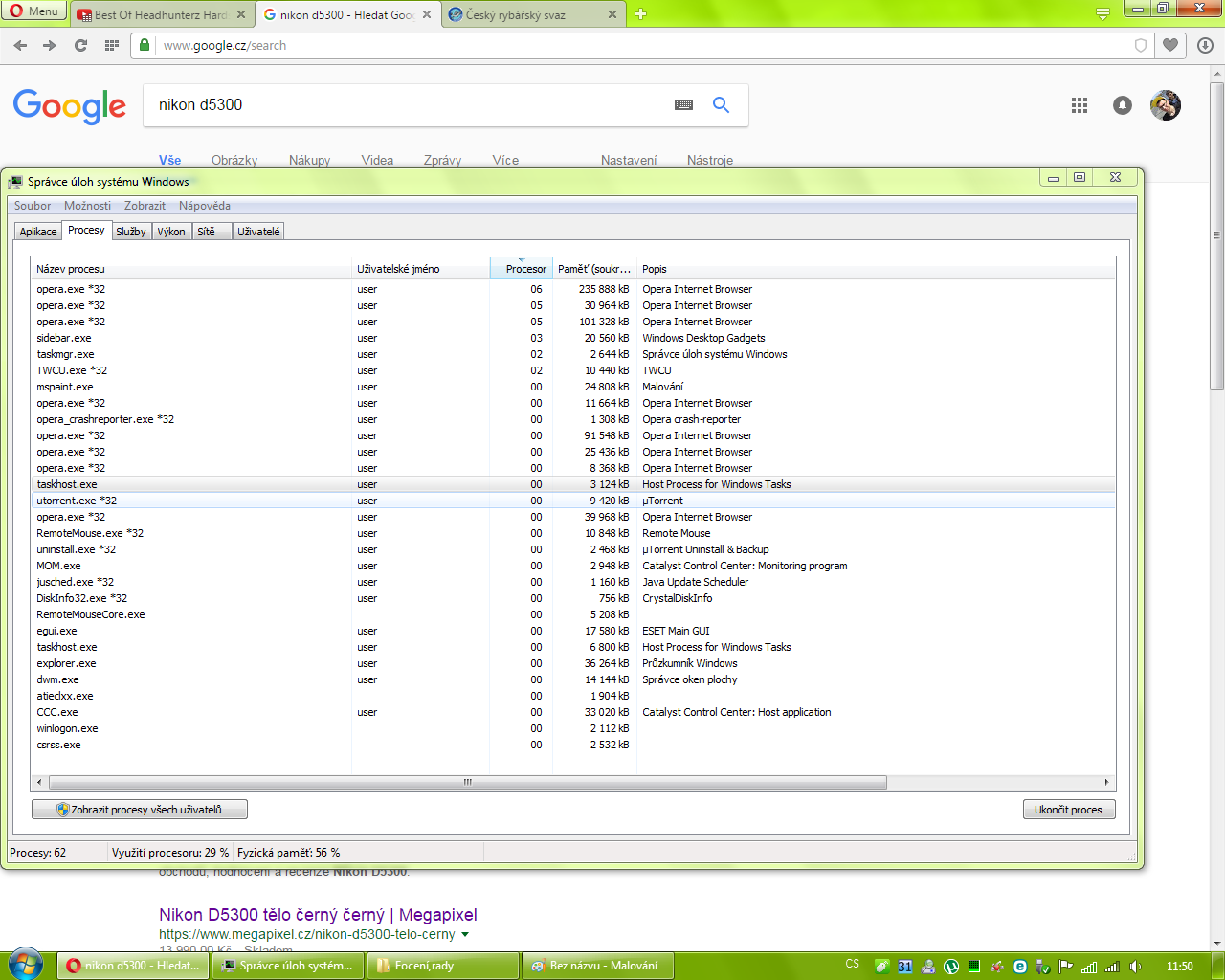The height and width of the screenshot is (980, 1225).
Task: Click the CS language indicator
Action: click(853, 964)
